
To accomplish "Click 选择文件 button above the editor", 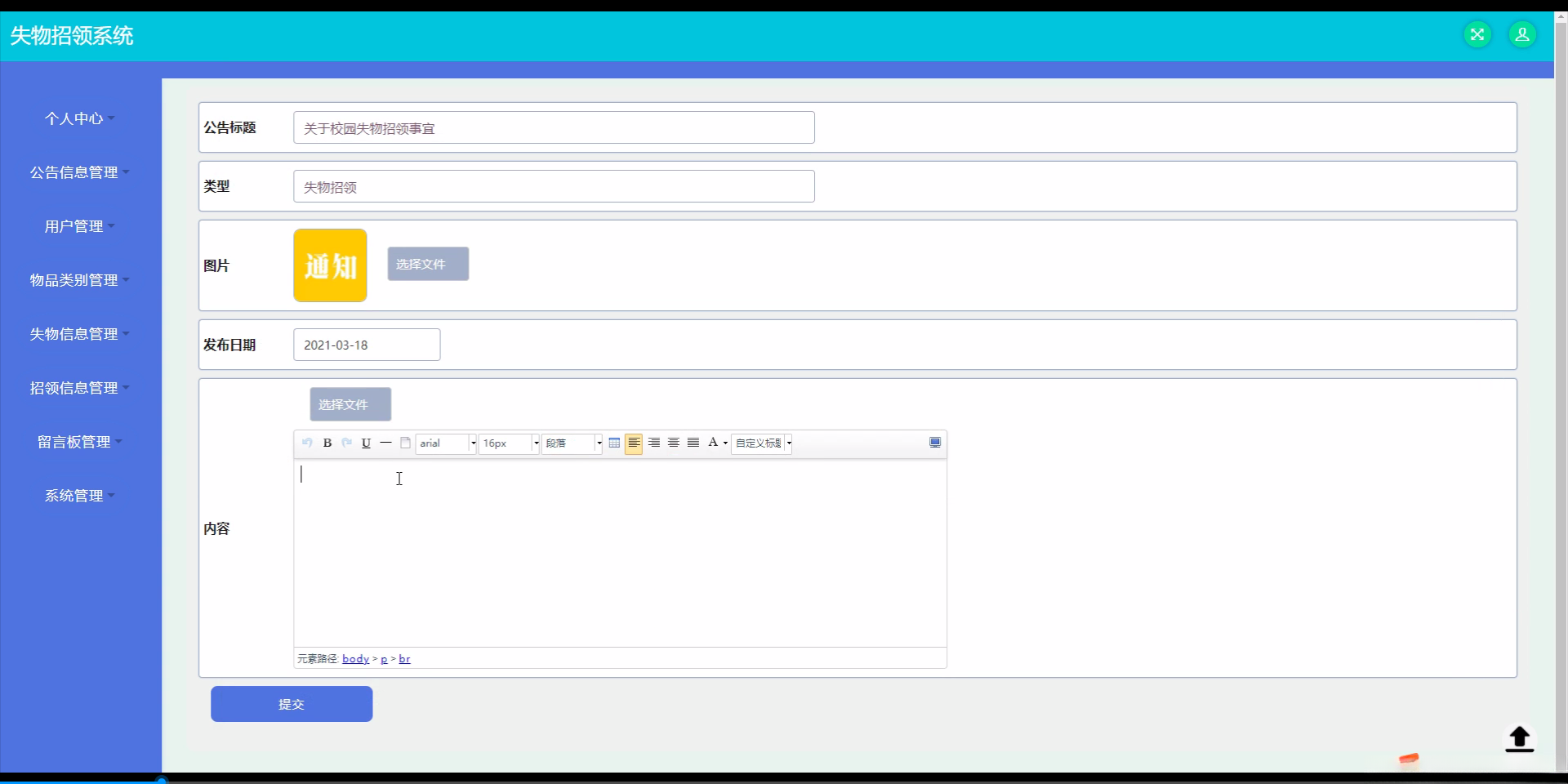I will click(350, 404).
